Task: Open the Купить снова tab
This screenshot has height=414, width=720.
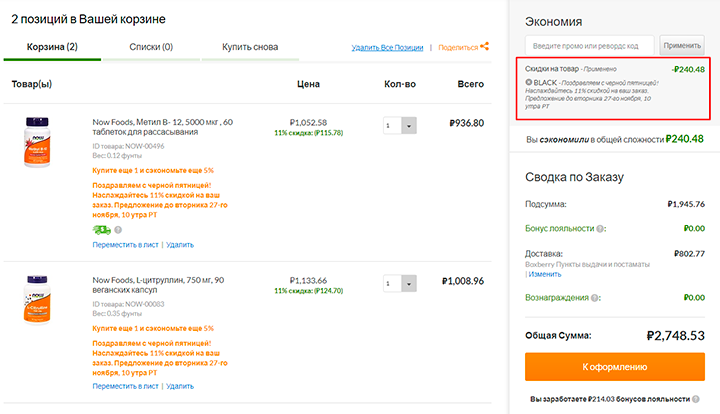Action: 250,47
